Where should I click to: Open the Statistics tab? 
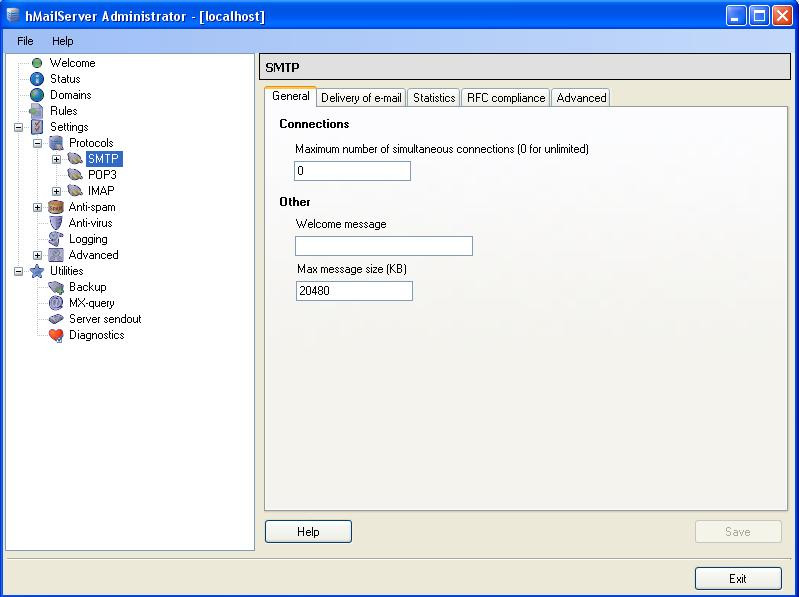click(x=434, y=98)
